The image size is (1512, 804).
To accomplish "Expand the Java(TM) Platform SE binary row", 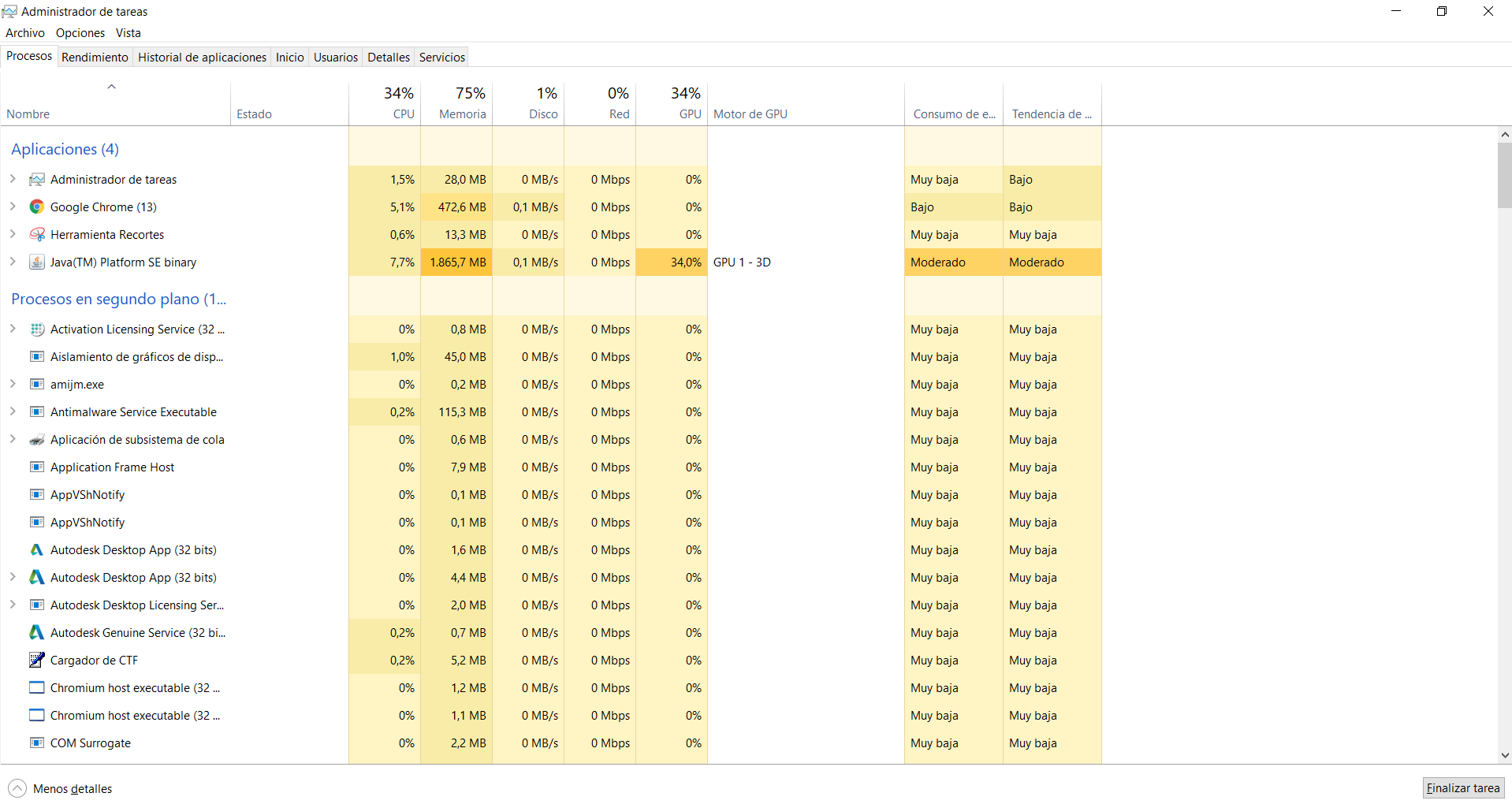I will tap(13, 262).
